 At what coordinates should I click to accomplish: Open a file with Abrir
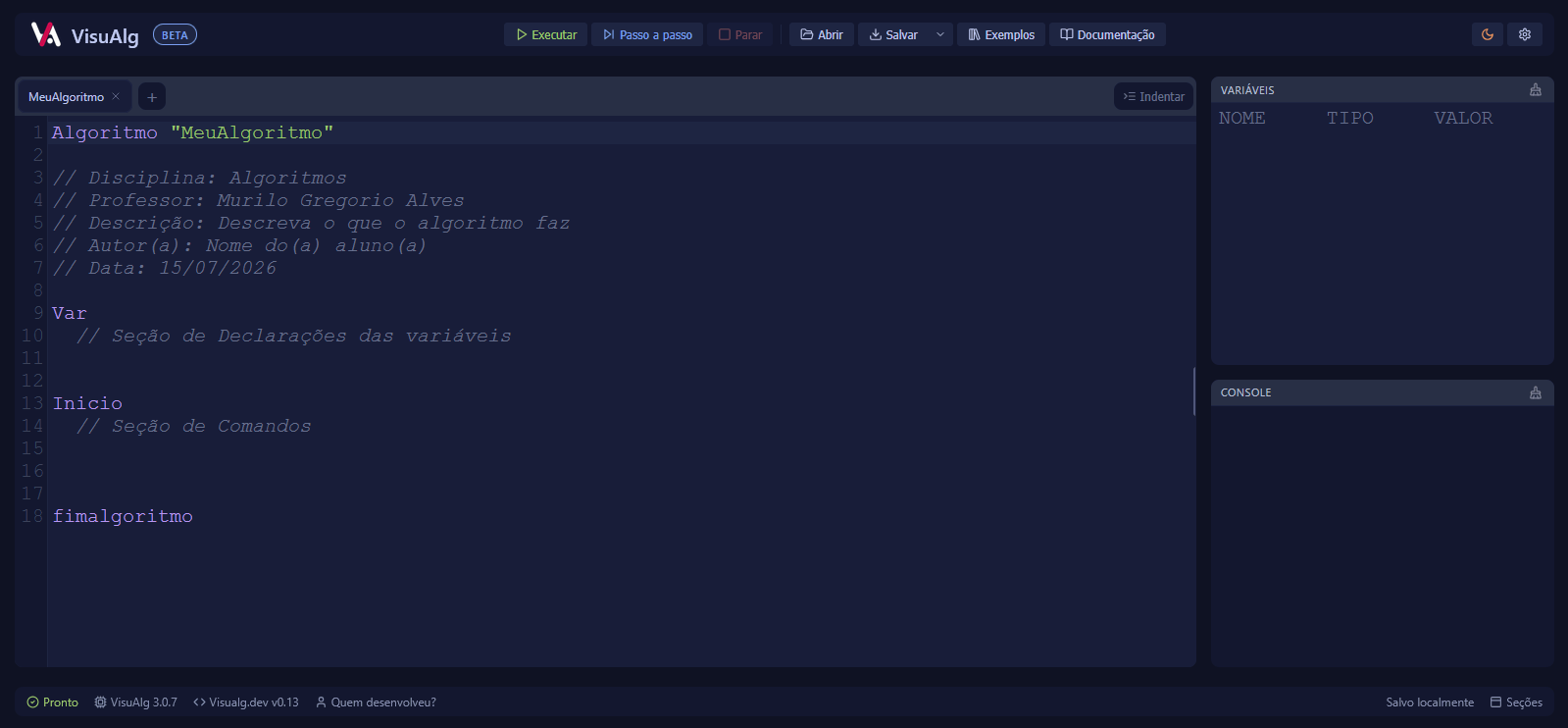(822, 34)
